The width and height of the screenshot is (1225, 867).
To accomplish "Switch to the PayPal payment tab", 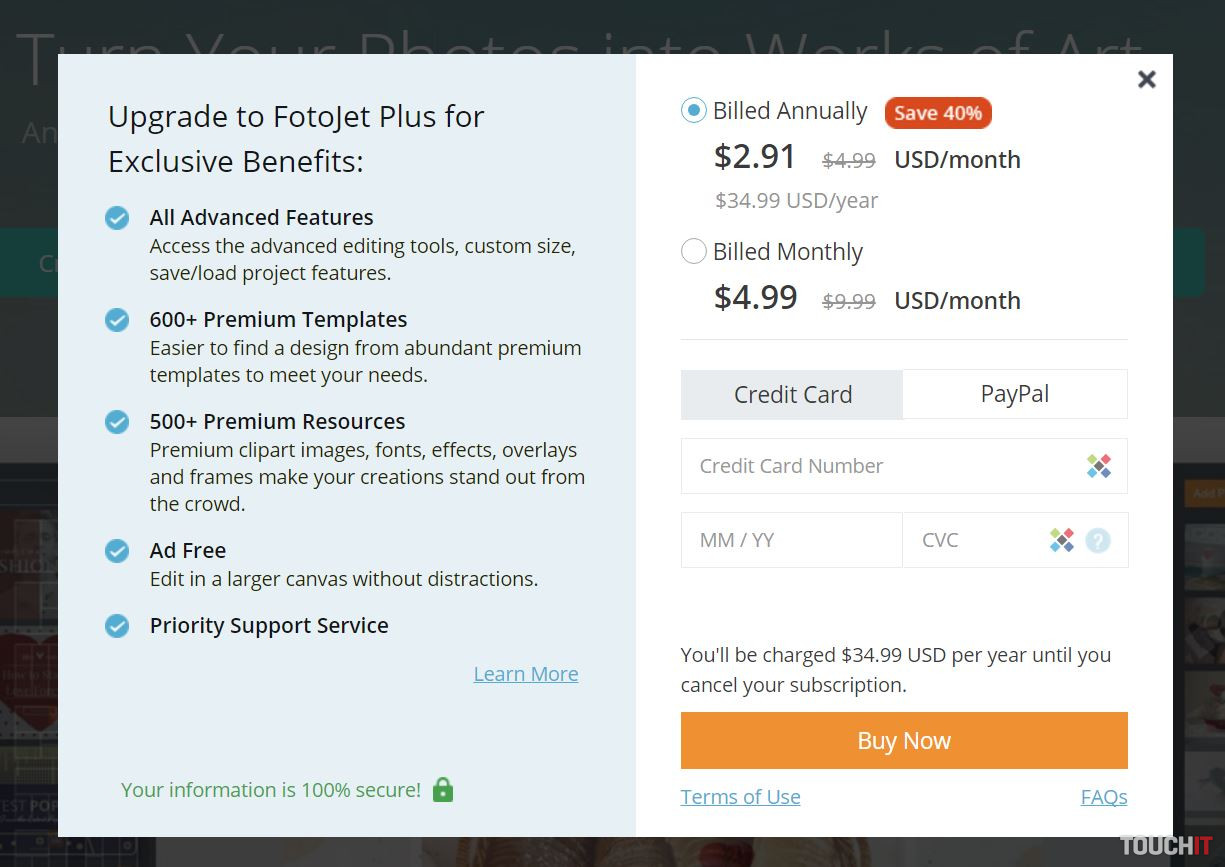I will click(1014, 394).
